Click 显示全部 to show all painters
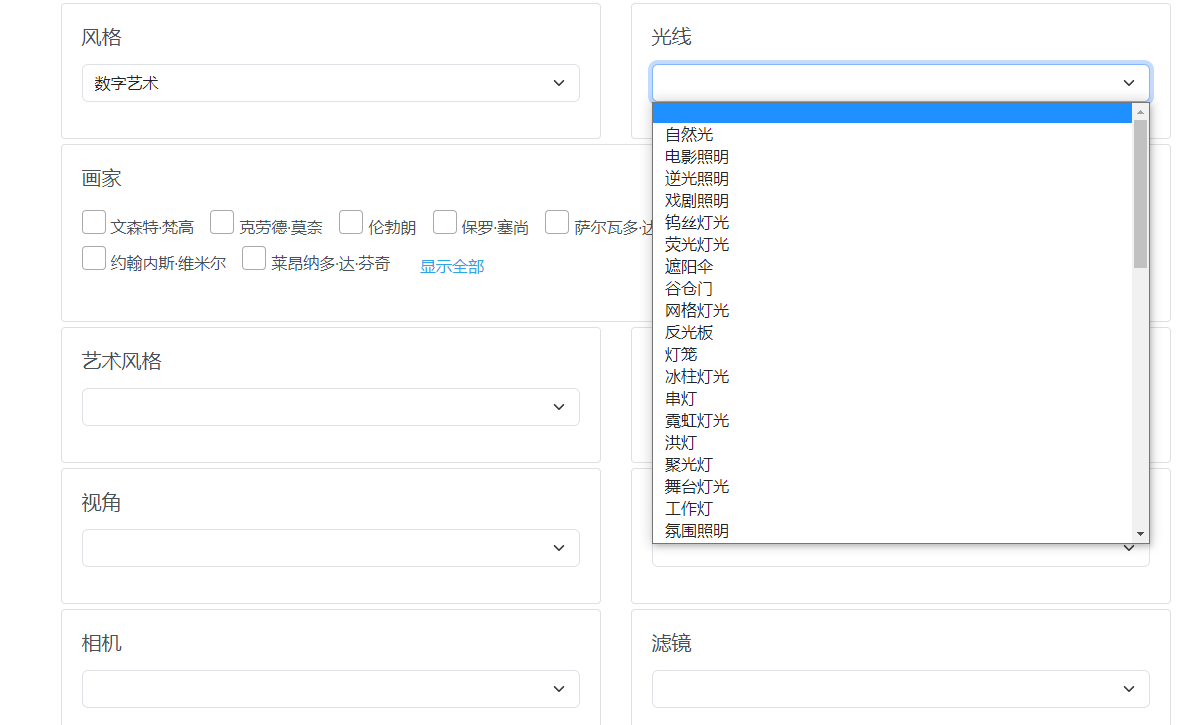The height and width of the screenshot is (725, 1177). point(452,267)
